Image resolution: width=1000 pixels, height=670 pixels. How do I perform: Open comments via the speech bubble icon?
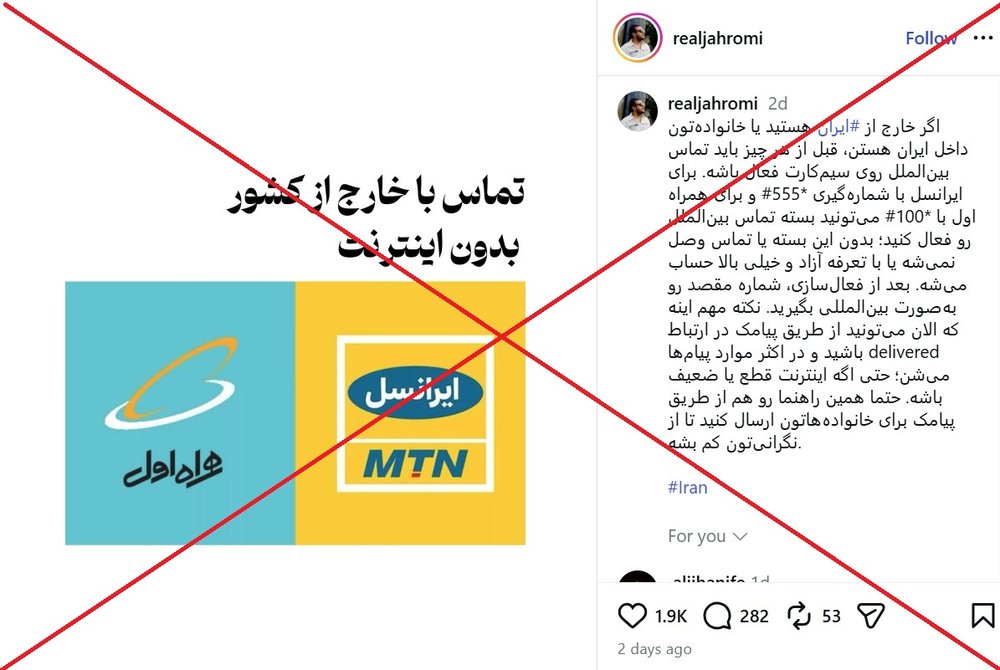[717, 616]
